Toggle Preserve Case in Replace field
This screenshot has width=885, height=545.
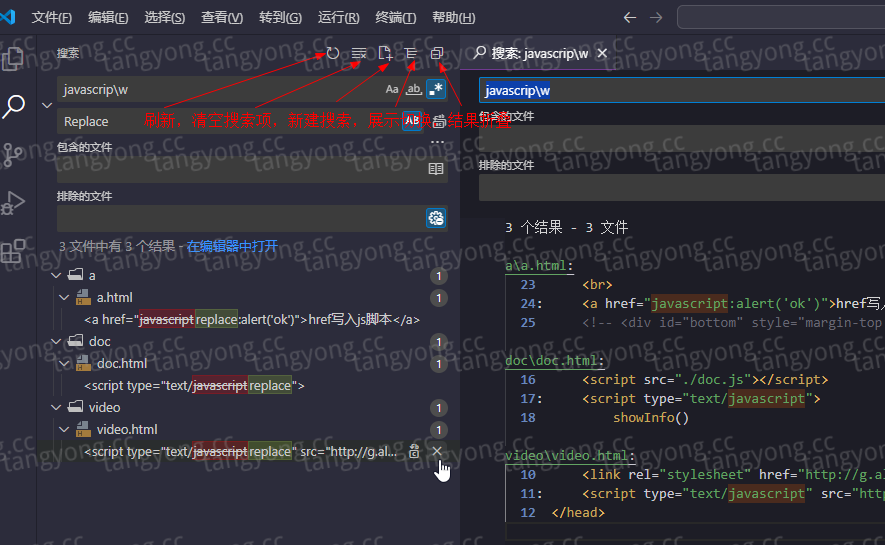point(412,121)
